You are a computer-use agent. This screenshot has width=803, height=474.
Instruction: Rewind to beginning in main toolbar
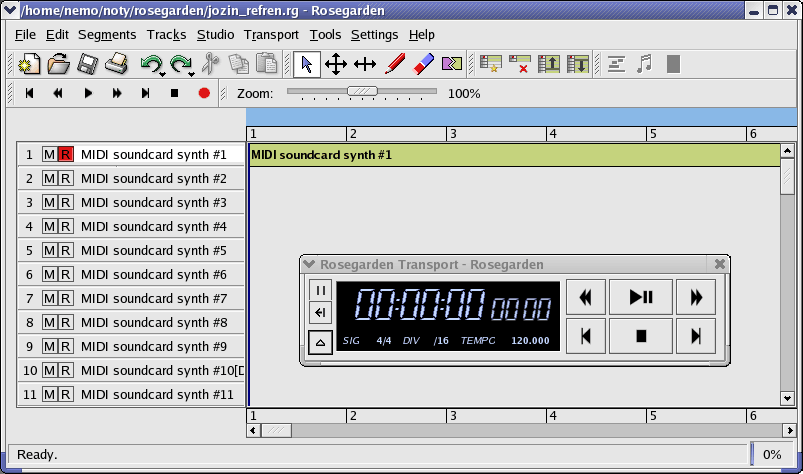pyautogui.click(x=29, y=93)
